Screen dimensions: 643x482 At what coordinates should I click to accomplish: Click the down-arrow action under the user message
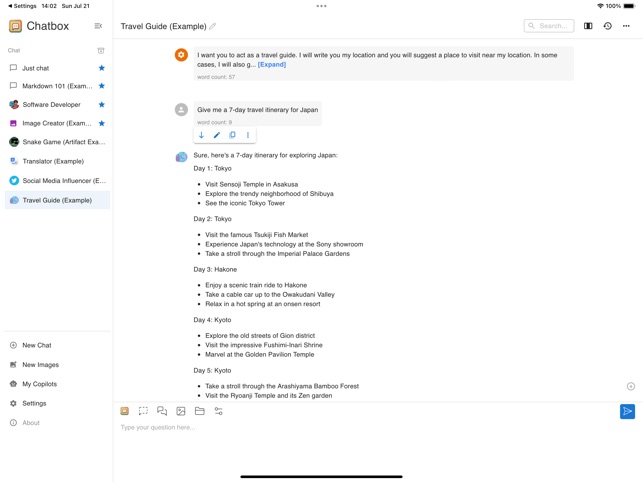[x=201, y=135]
